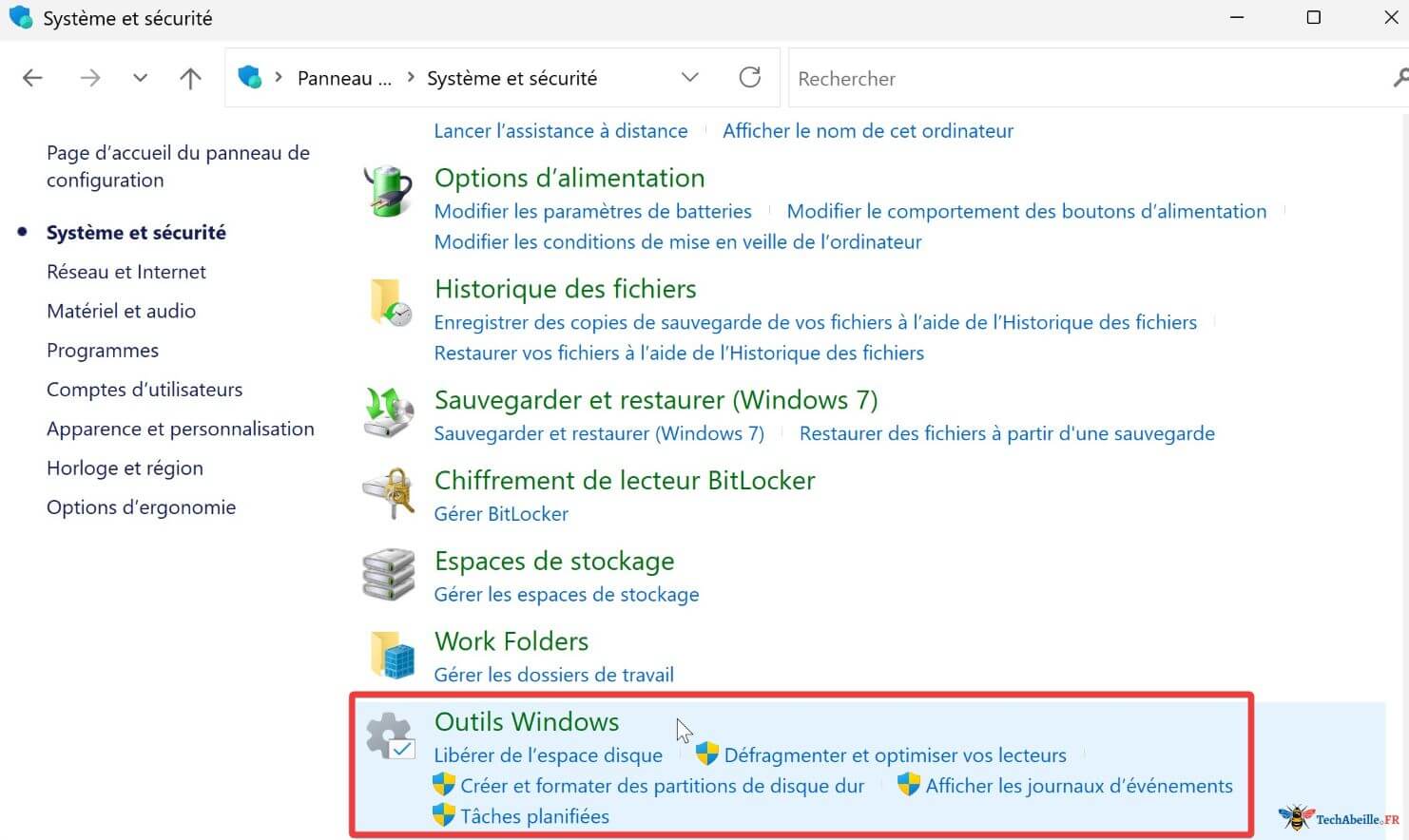Open the Historique des fichiers folder icon
The image size is (1409, 840).
[390, 302]
